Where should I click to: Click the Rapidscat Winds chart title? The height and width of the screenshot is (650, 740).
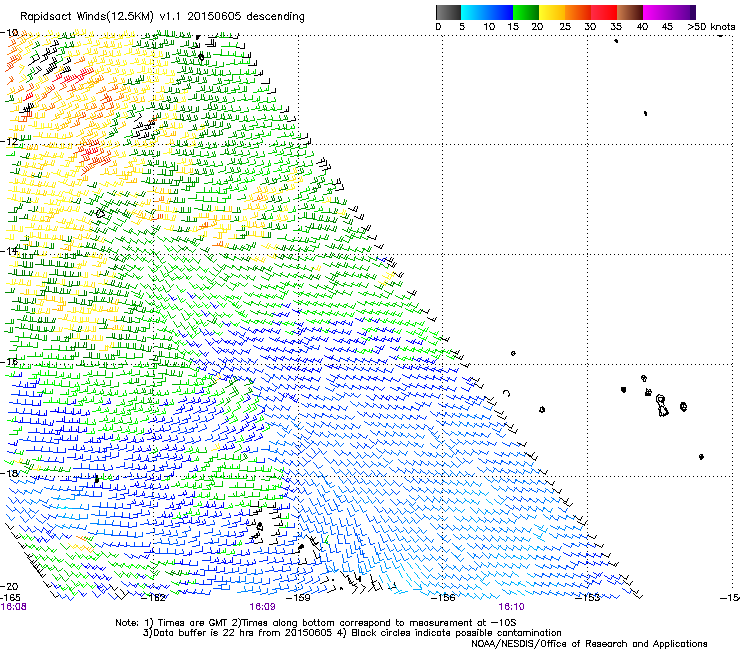click(162, 17)
